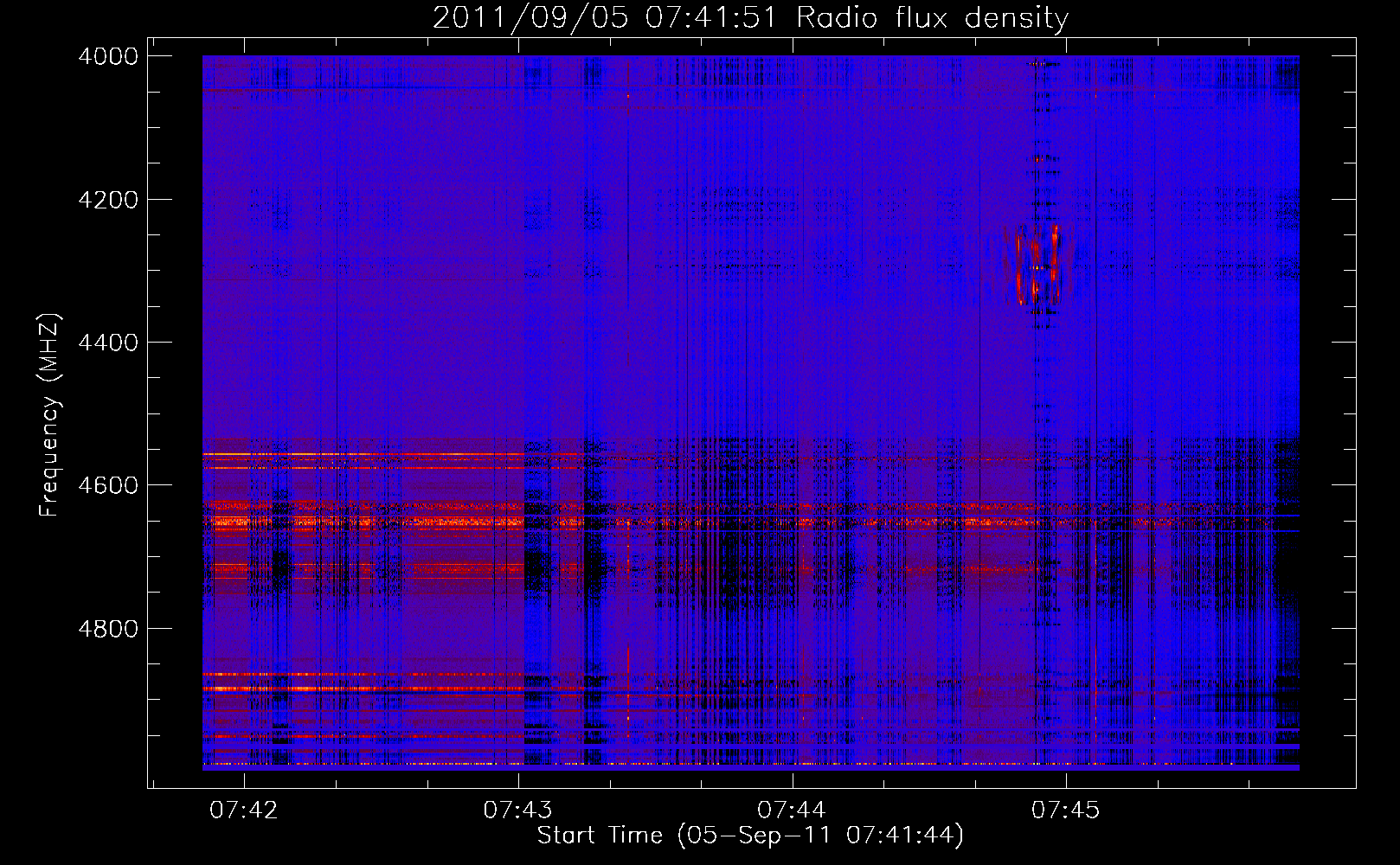The width and height of the screenshot is (1400, 865).
Task: Select the 4400 frequency axis label
Action: point(108,343)
